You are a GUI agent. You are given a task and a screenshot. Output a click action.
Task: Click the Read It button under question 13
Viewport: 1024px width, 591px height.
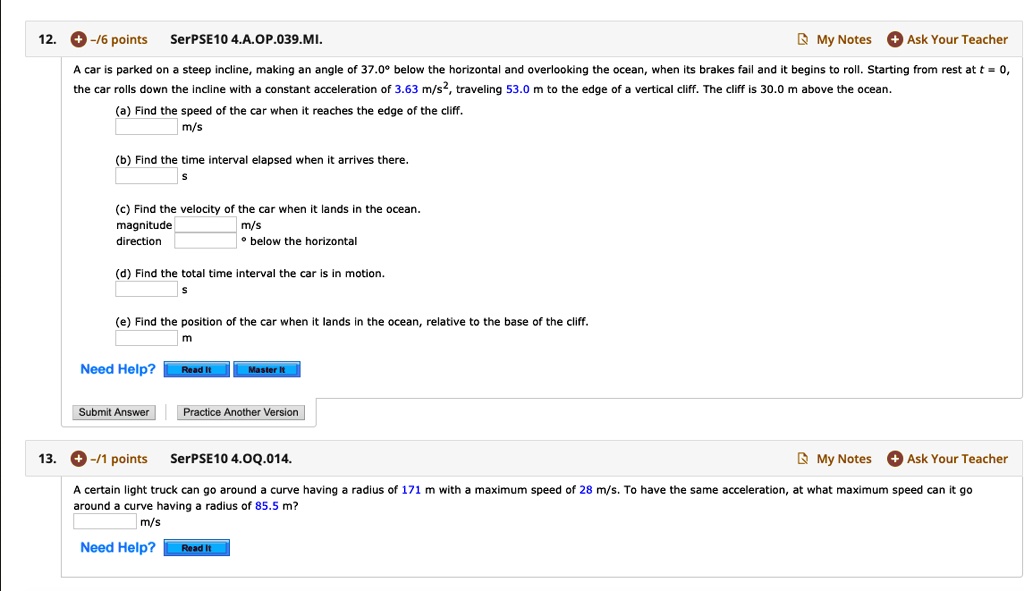tap(196, 547)
